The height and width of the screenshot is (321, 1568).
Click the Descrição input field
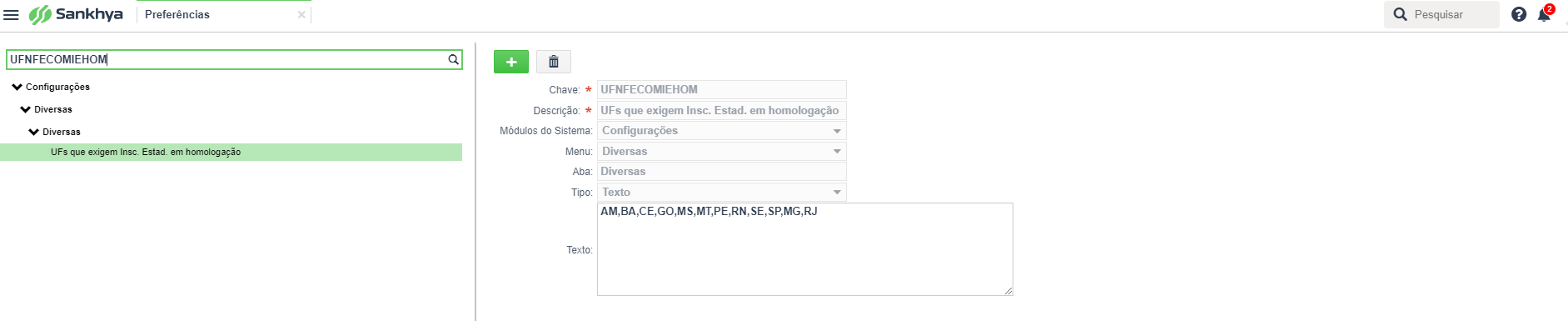tap(722, 111)
